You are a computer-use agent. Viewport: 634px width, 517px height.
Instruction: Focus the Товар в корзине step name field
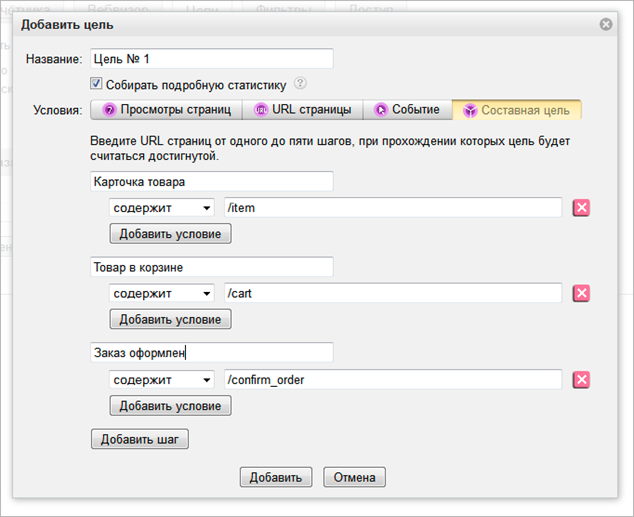coord(210,267)
